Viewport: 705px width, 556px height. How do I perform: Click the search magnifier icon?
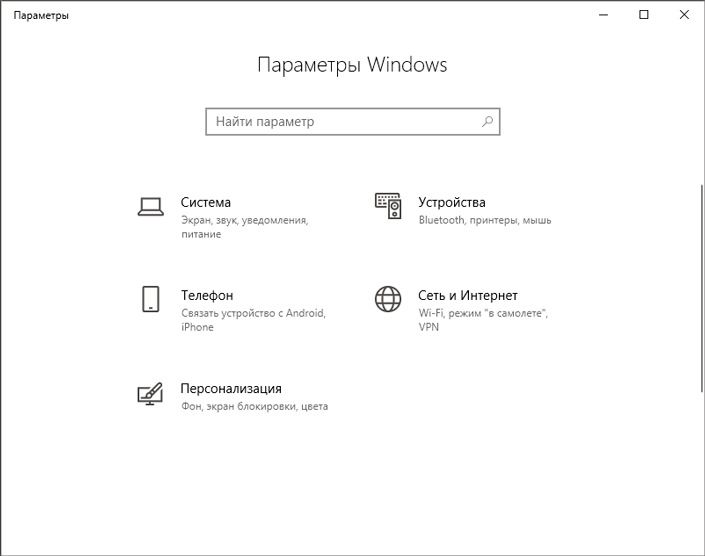487,121
